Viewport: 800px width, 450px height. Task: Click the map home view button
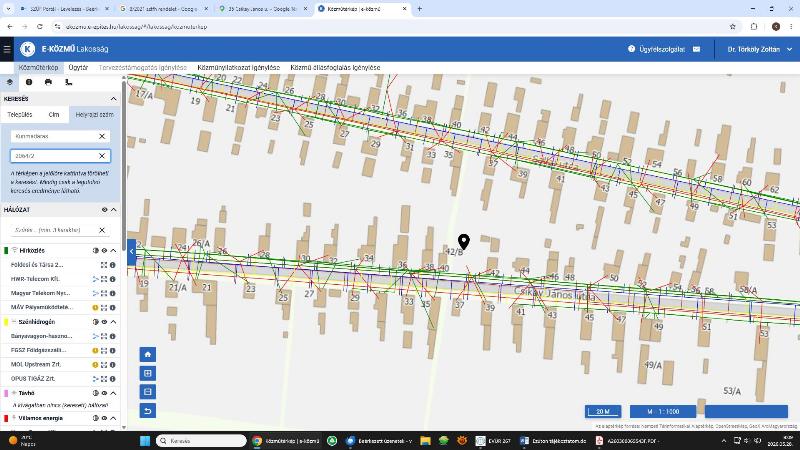(x=148, y=355)
